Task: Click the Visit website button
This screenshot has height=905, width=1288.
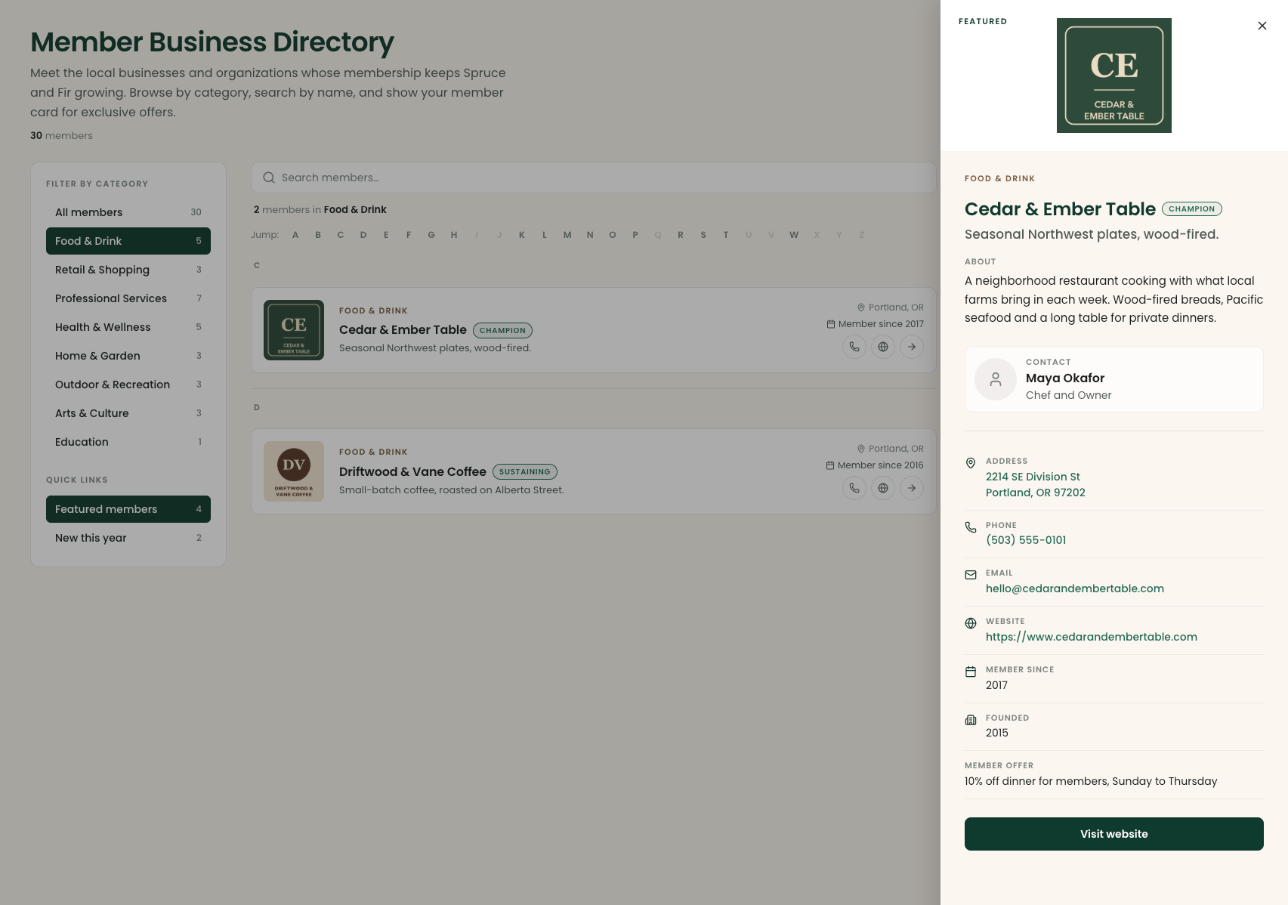Action: click(x=1114, y=834)
